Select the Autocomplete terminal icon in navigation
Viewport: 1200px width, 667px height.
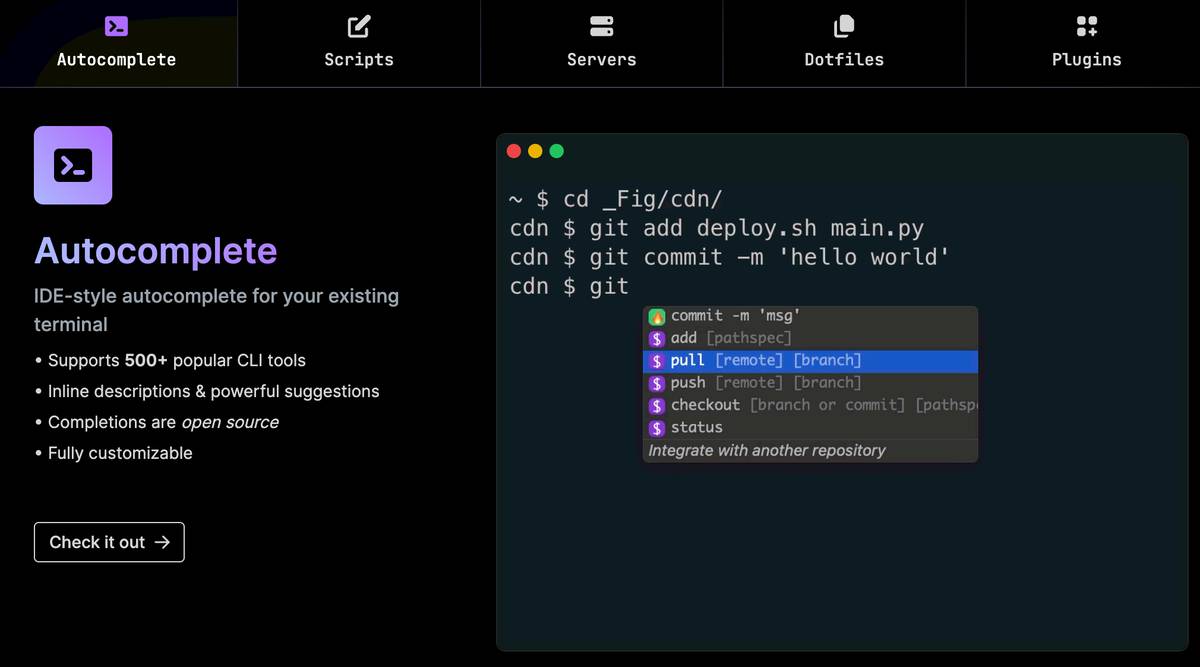(x=117, y=26)
